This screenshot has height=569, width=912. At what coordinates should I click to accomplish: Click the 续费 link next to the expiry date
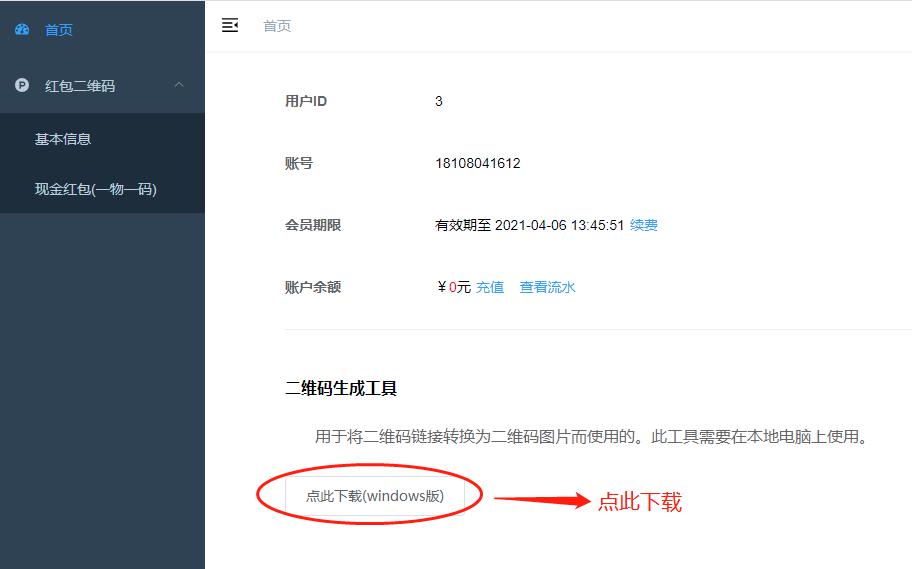tap(644, 225)
